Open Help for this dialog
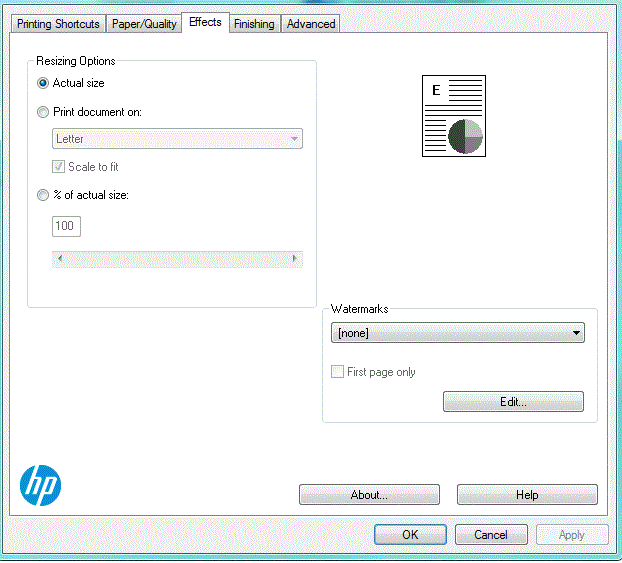This screenshot has width=622, height=563. 527,495
